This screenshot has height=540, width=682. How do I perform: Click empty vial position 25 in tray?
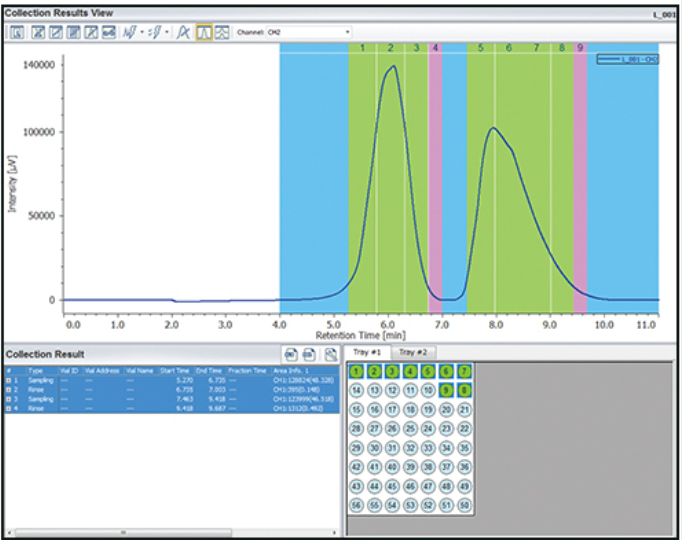point(411,430)
